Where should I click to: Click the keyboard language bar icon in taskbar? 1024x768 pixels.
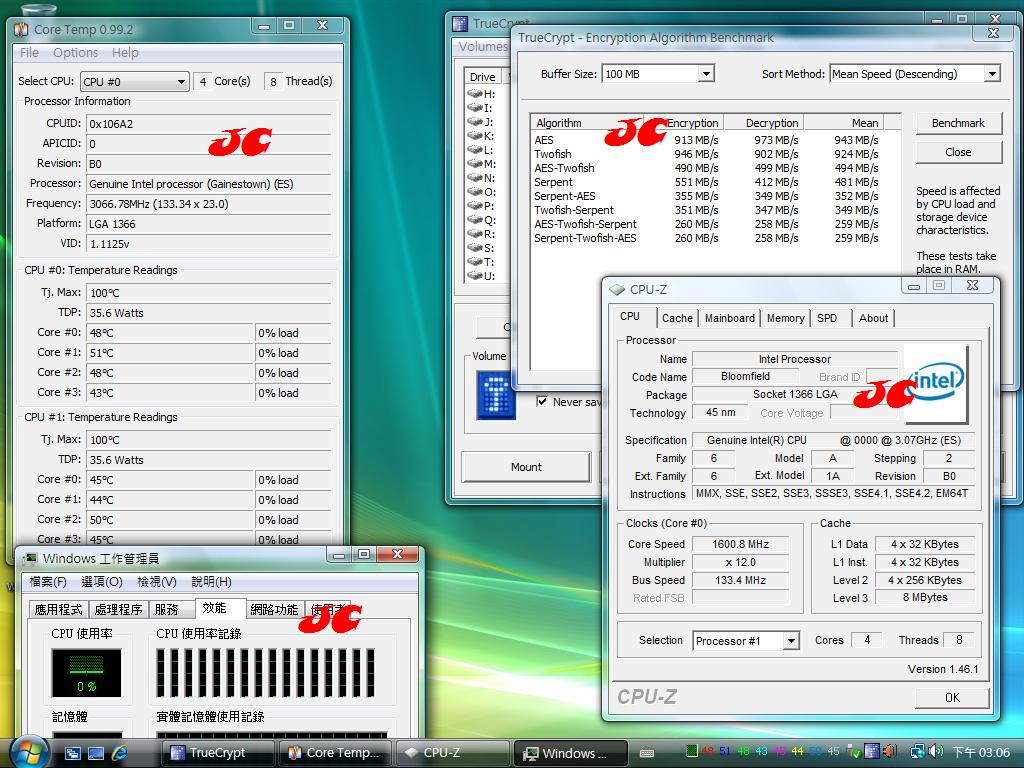click(647, 753)
